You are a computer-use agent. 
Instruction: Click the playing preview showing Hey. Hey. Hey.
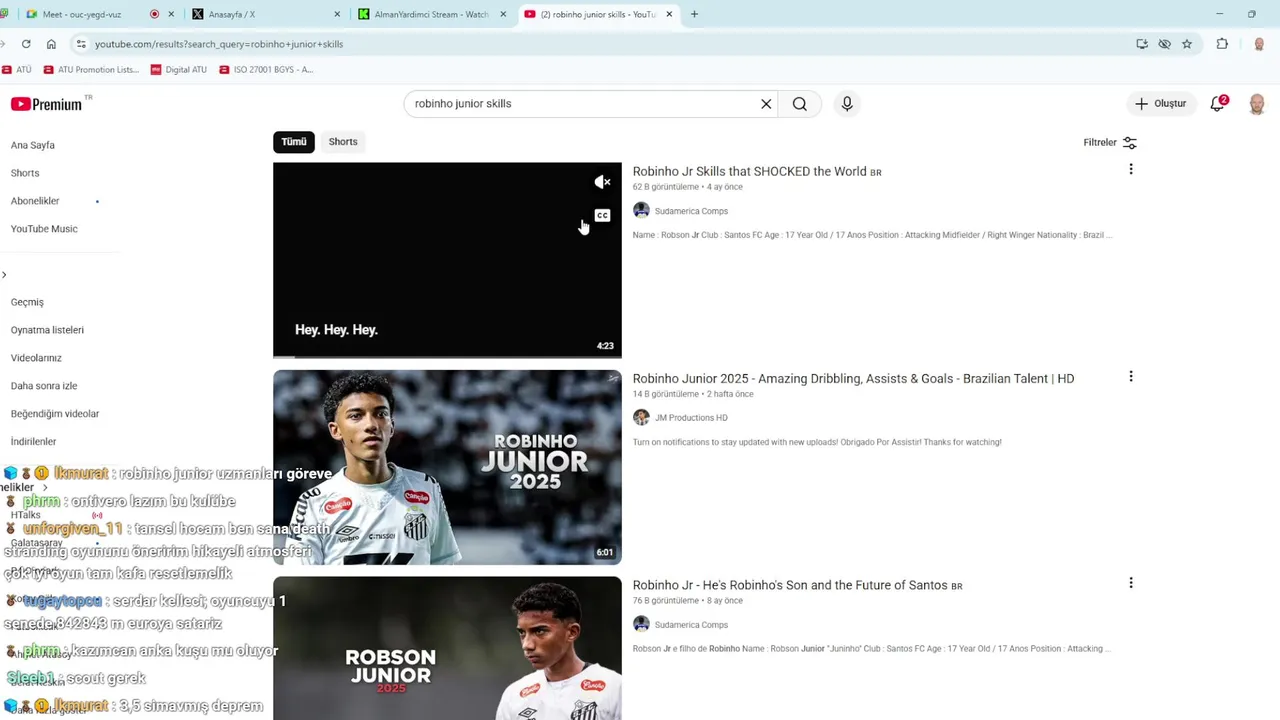coord(447,260)
